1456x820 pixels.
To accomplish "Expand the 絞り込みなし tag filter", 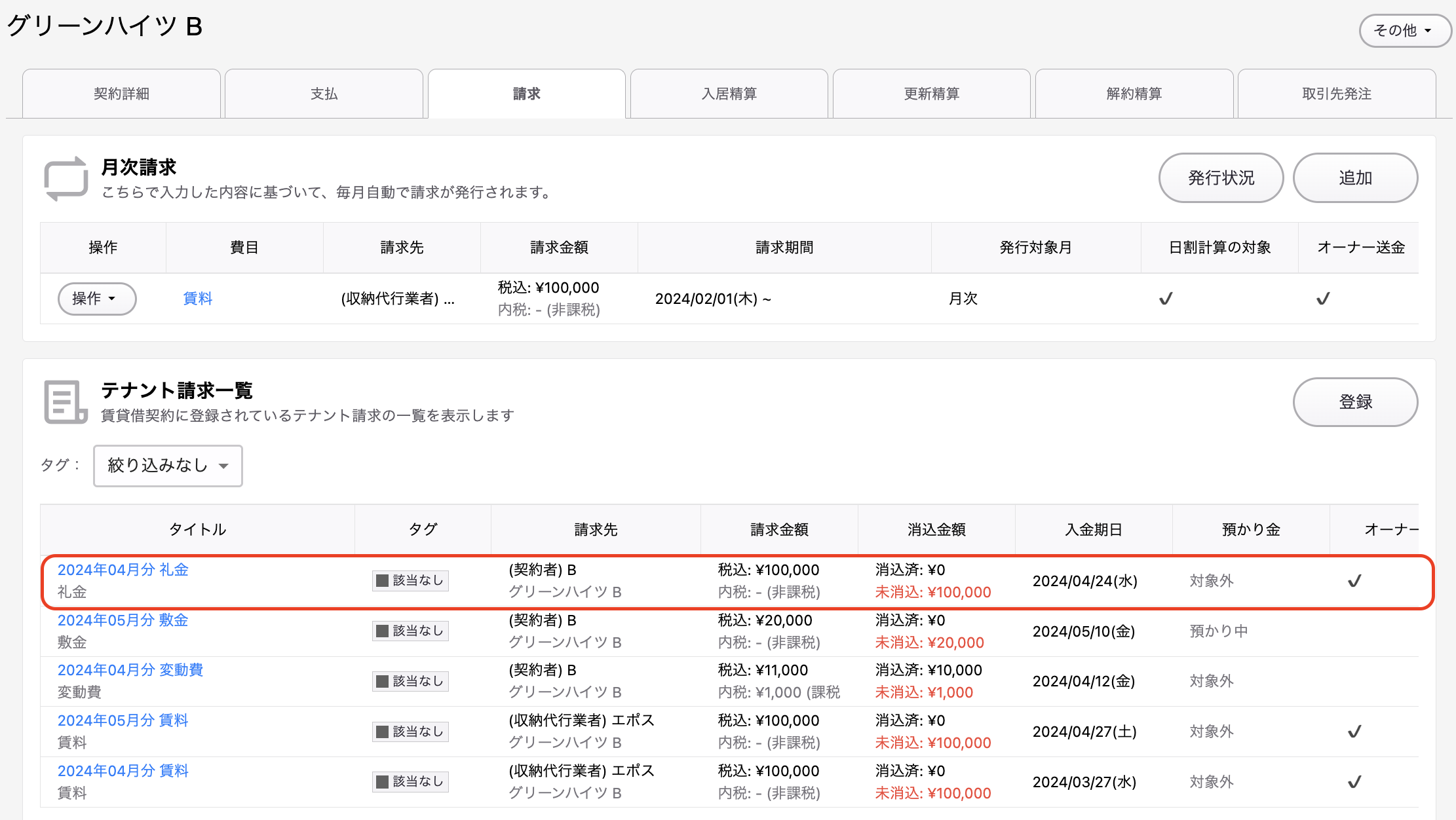I will click(x=168, y=466).
